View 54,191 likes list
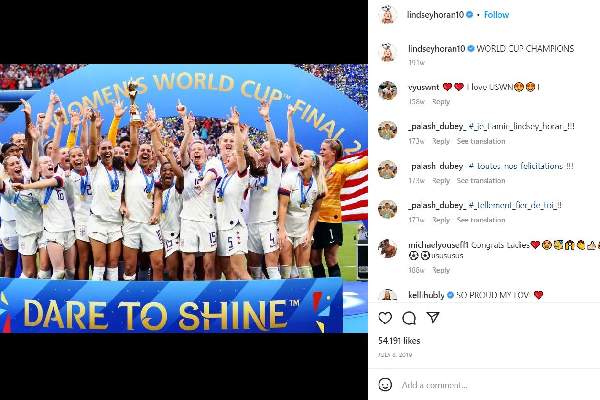 click(x=399, y=341)
